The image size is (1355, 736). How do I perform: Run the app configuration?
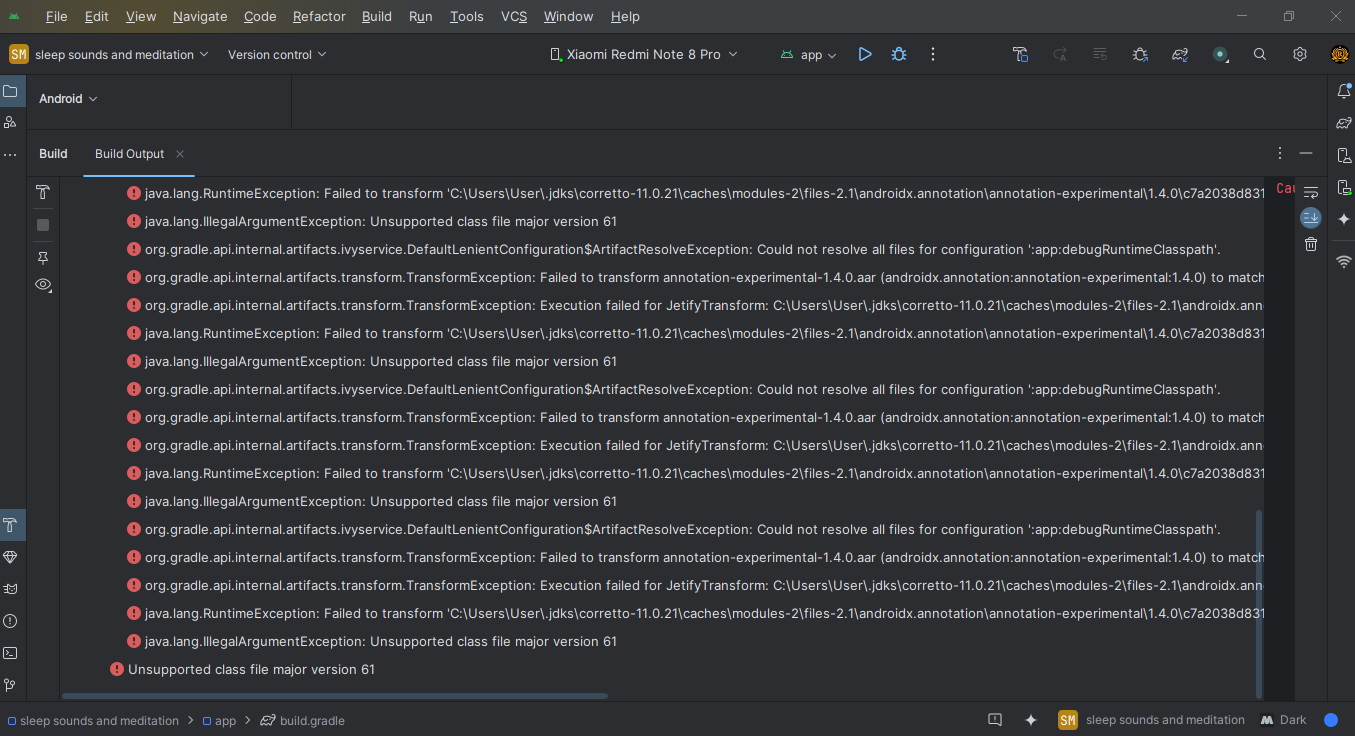click(865, 54)
